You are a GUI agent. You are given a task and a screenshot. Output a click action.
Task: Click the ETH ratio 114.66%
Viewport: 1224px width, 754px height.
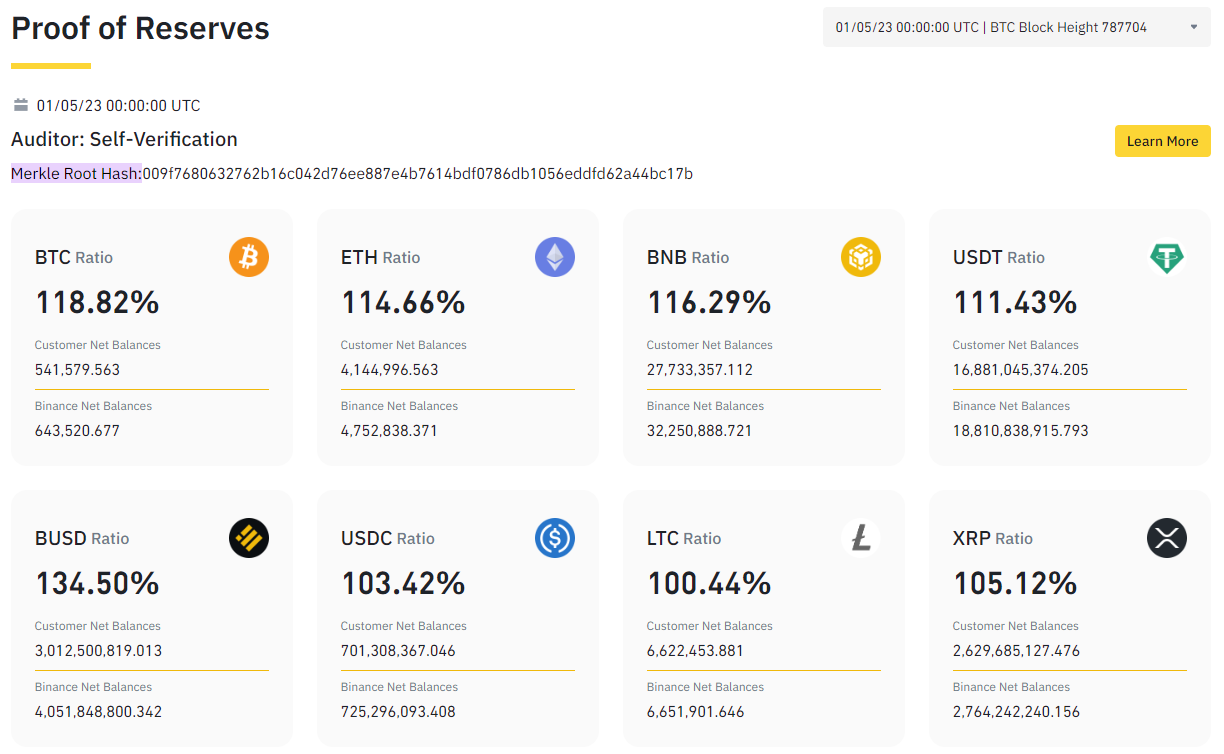pyautogui.click(x=403, y=302)
